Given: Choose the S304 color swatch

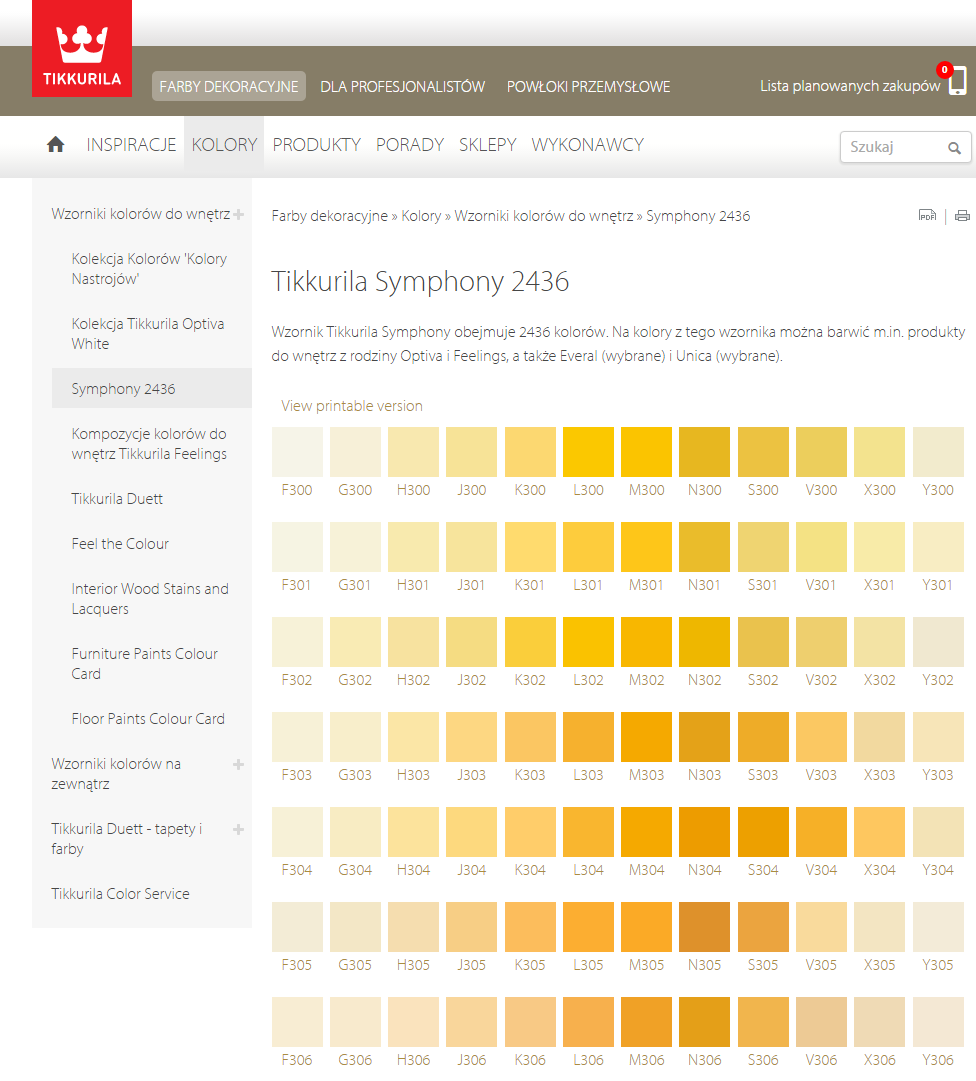Looking at the screenshot, I should pyautogui.click(x=763, y=832).
